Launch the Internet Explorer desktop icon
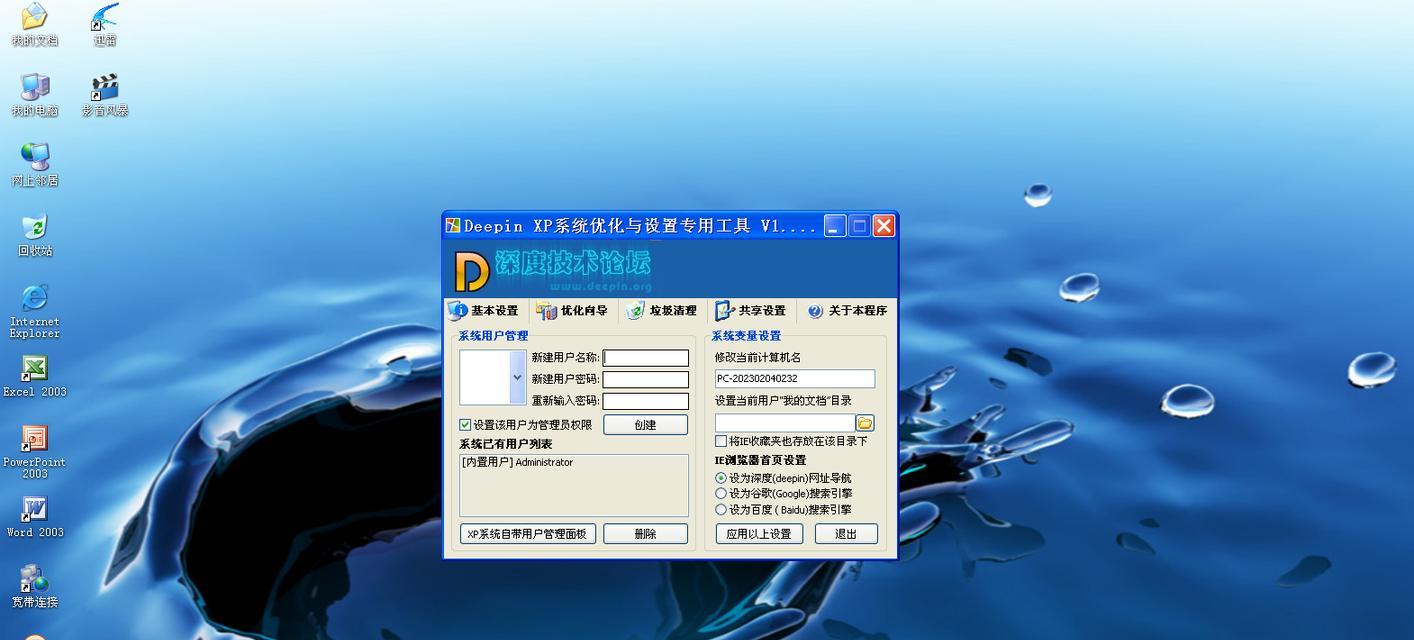 click(x=35, y=311)
